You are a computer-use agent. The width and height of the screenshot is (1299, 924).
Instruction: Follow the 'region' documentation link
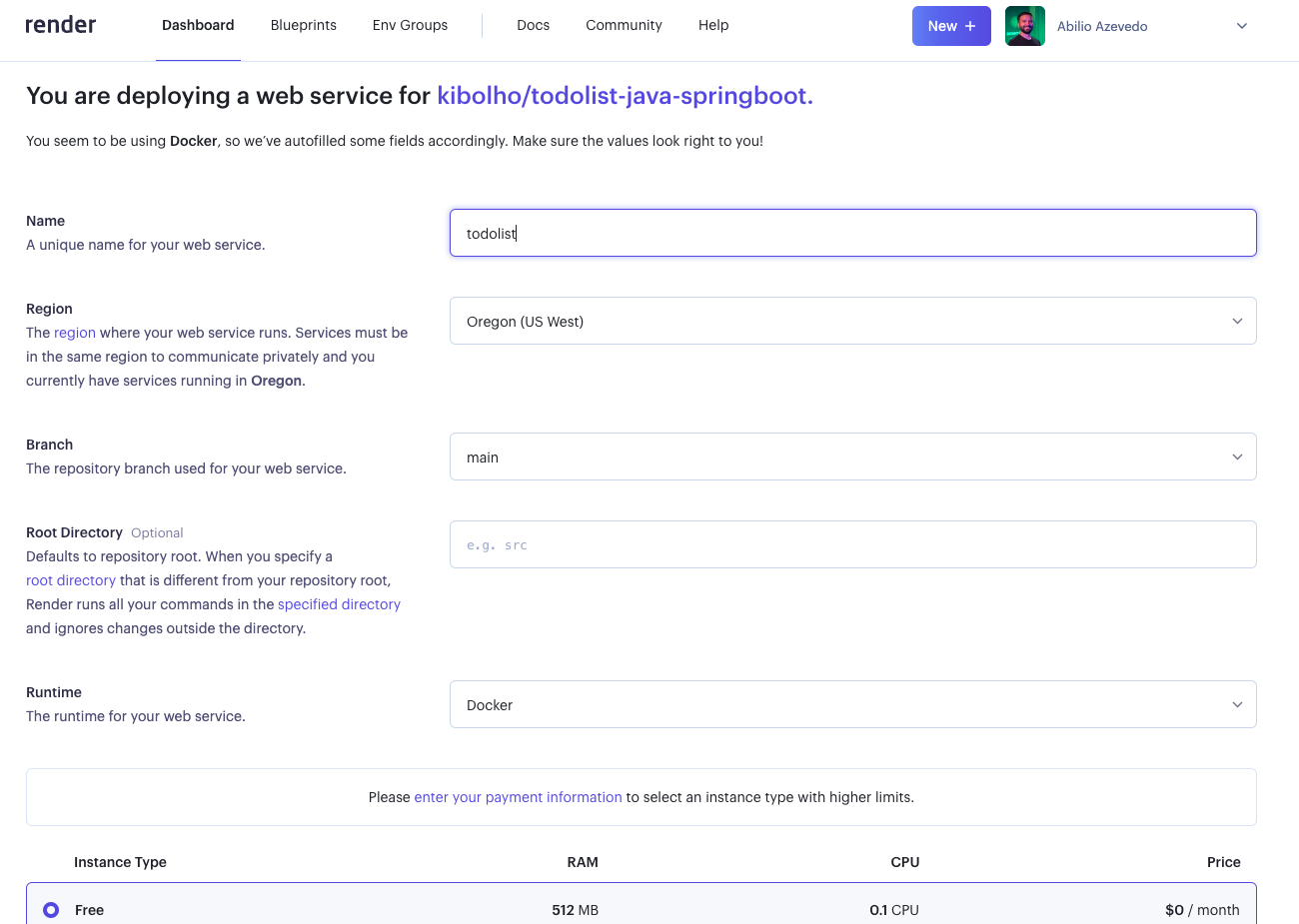(x=75, y=333)
